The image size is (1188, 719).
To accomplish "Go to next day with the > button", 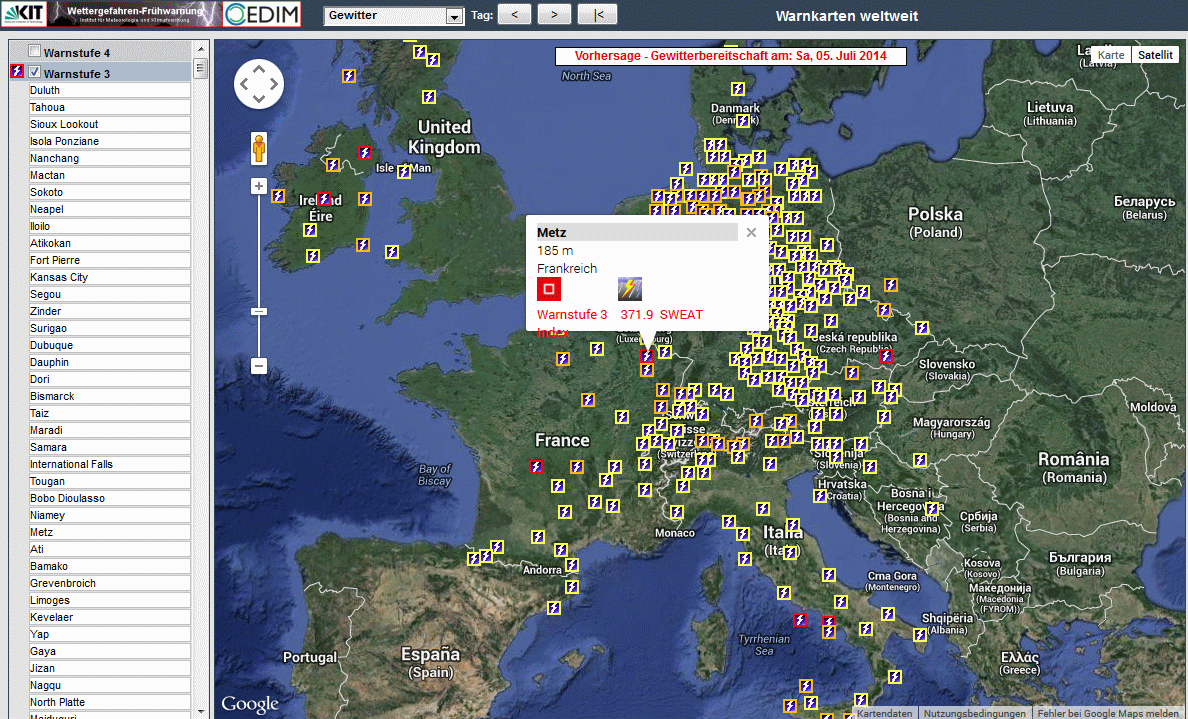I will click(x=554, y=14).
